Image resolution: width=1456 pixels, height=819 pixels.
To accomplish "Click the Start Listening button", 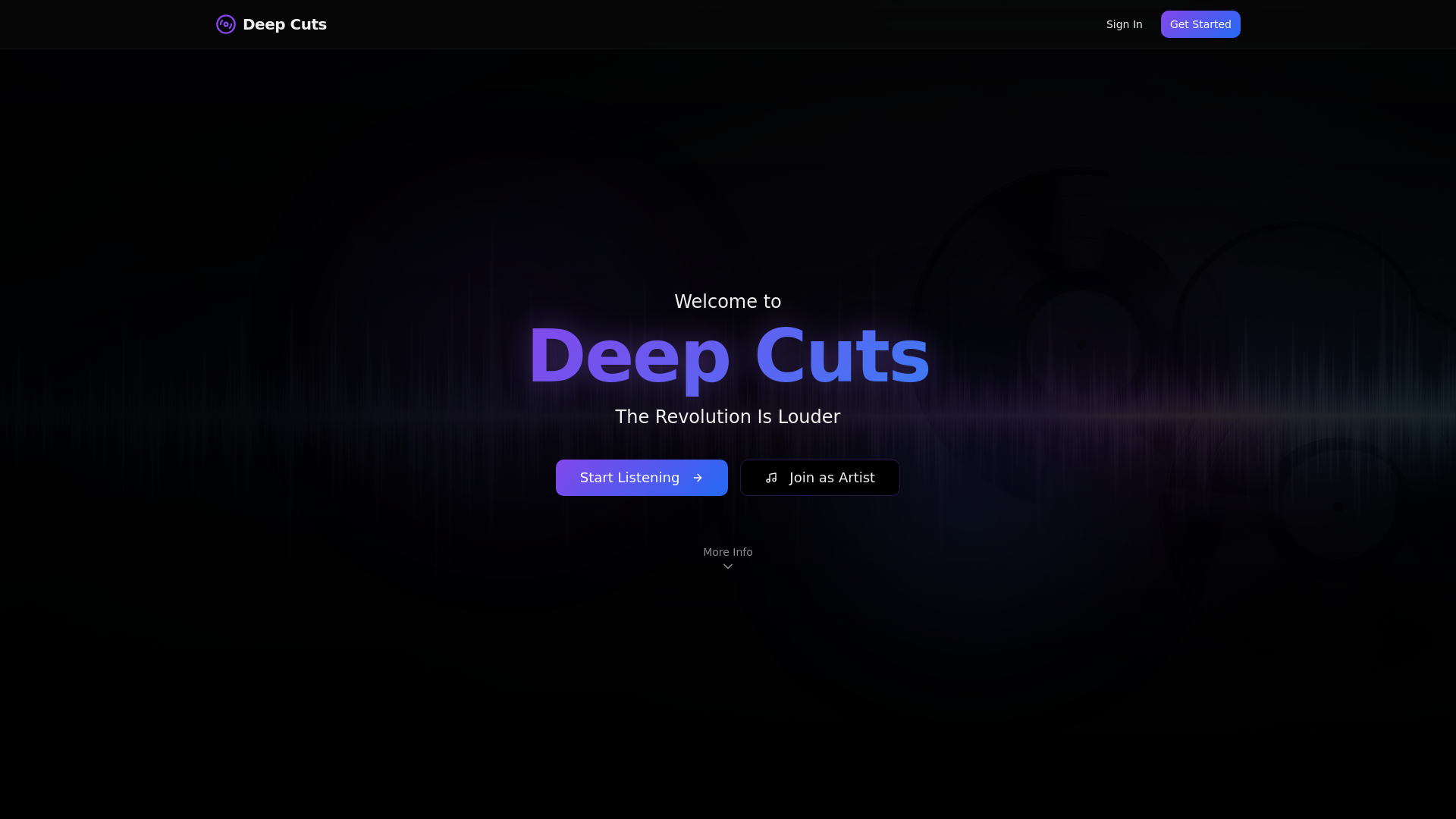I will pos(642,478).
